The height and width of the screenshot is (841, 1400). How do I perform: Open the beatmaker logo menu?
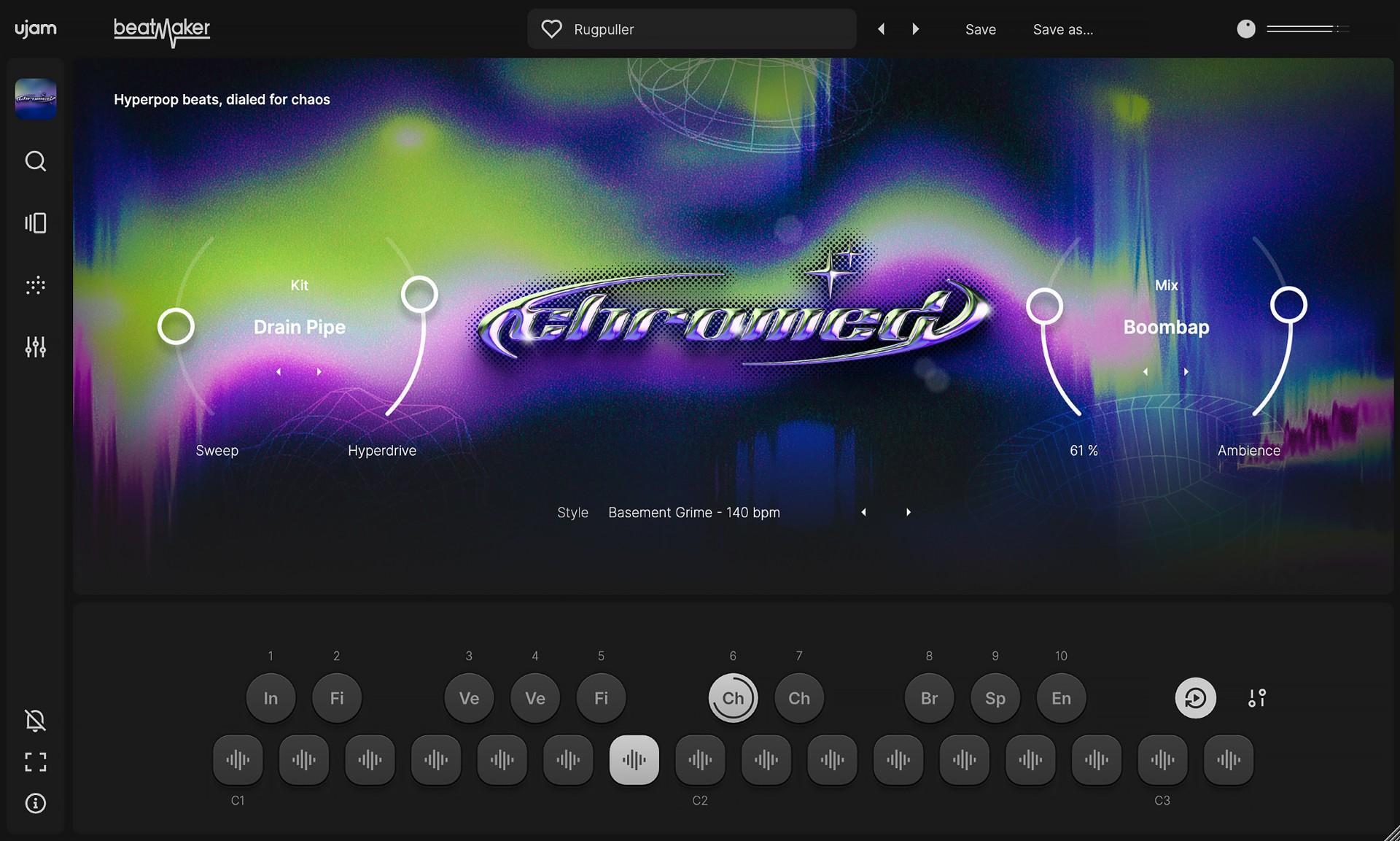pos(162,31)
